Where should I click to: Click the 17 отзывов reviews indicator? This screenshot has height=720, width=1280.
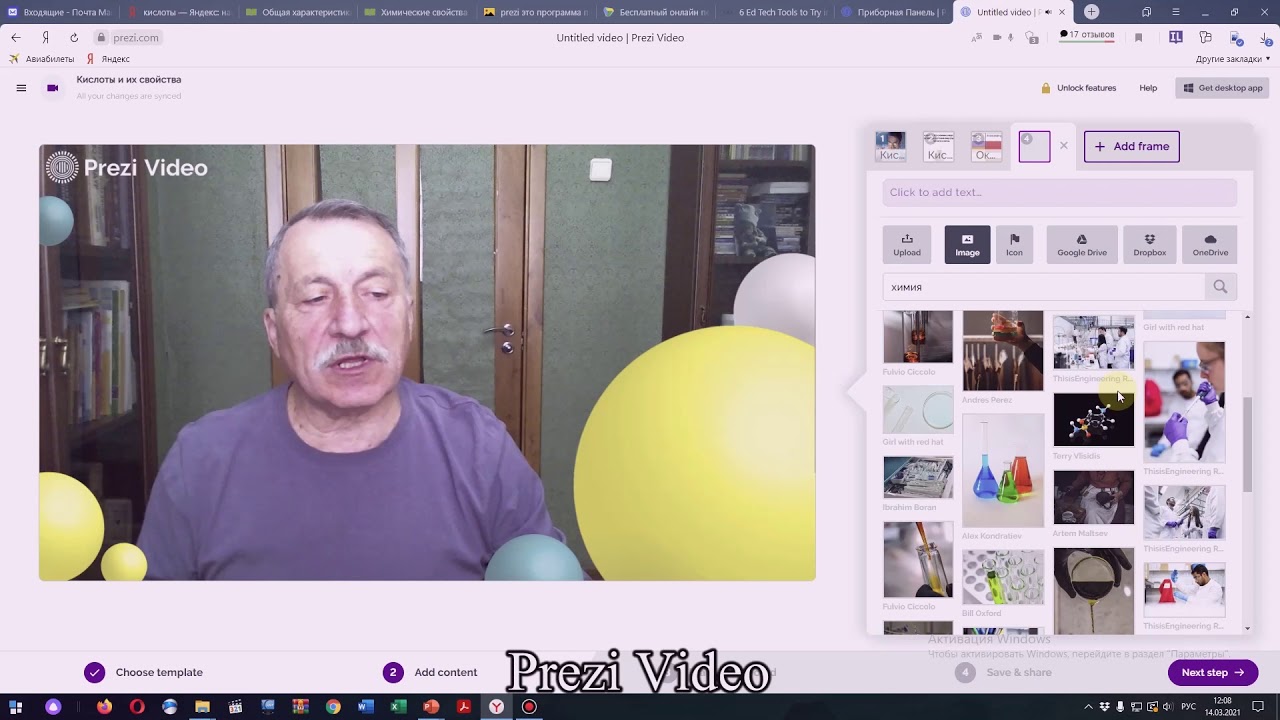(1086, 35)
